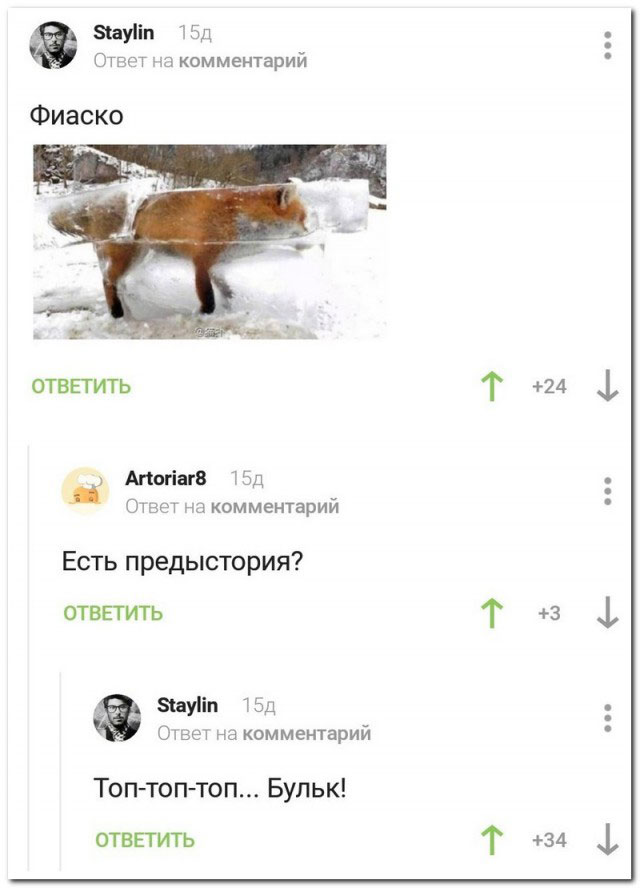Follow "комментарий" link under Artoriar8's name

pos(275,506)
